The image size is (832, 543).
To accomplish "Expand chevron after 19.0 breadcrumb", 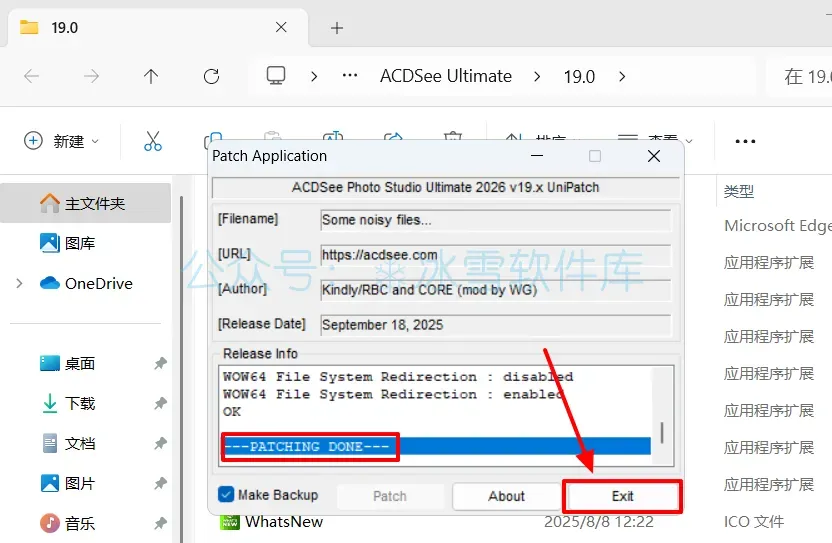I will tap(622, 76).
